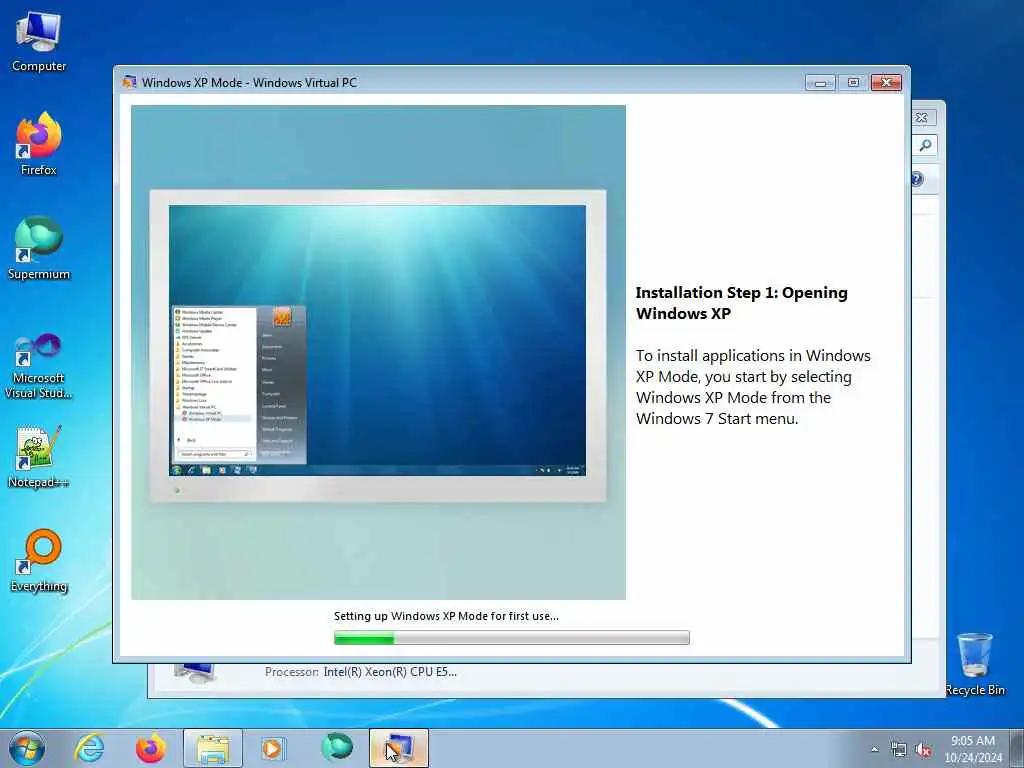This screenshot has height=768, width=1024.
Task: Launch Firefox from the taskbar
Action: pos(151,748)
